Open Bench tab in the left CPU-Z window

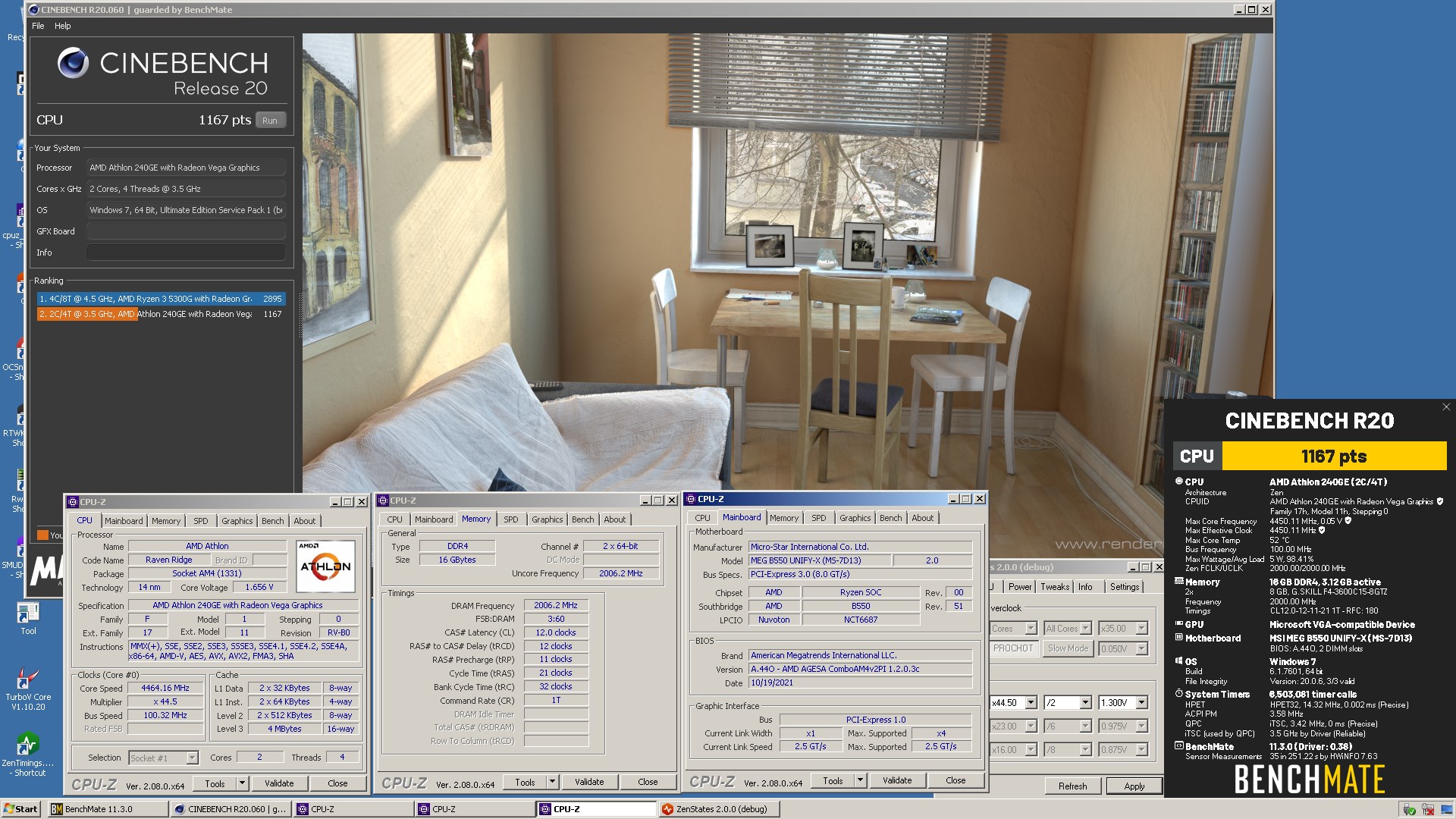(x=272, y=521)
